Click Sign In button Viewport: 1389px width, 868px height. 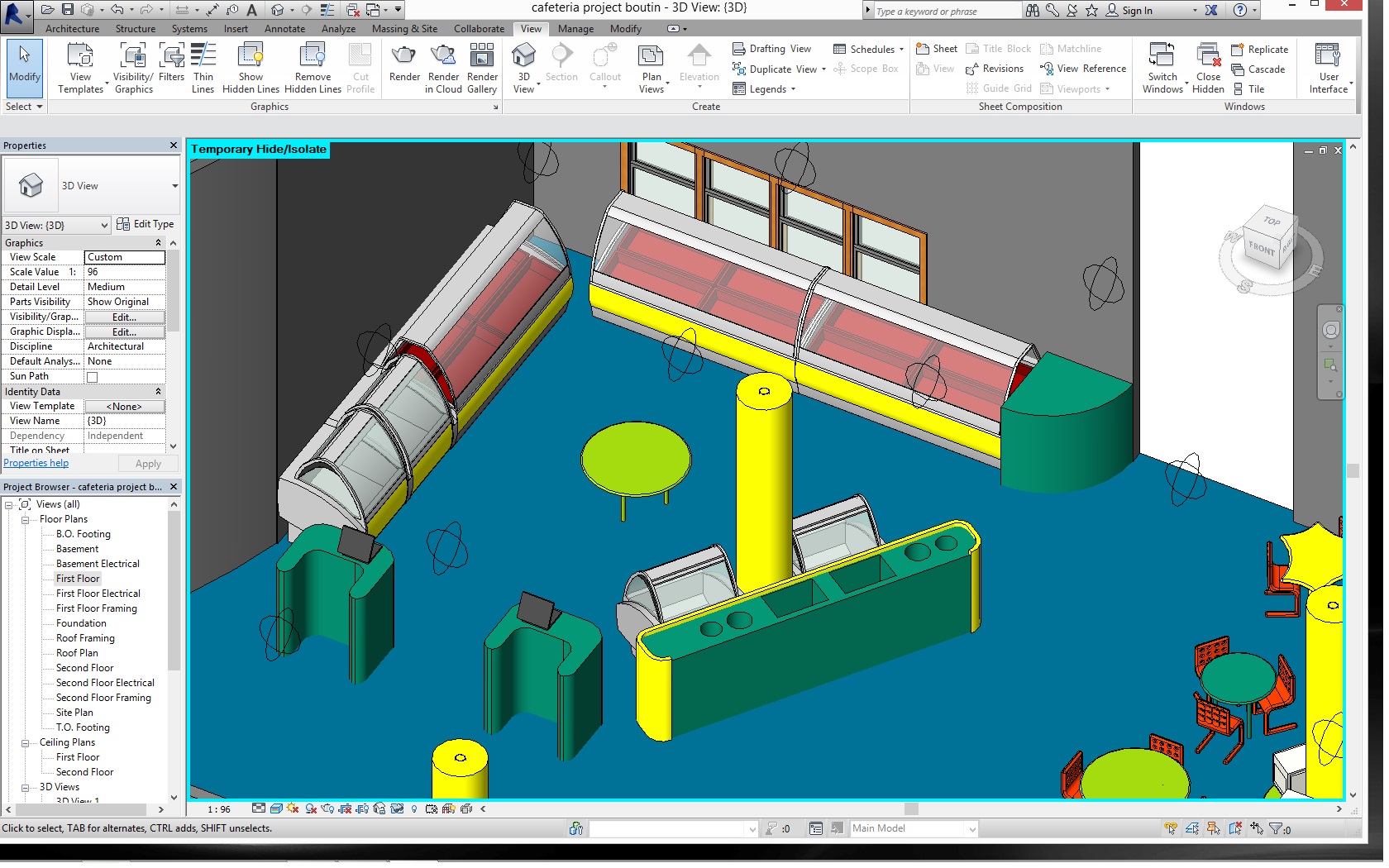click(1129, 11)
